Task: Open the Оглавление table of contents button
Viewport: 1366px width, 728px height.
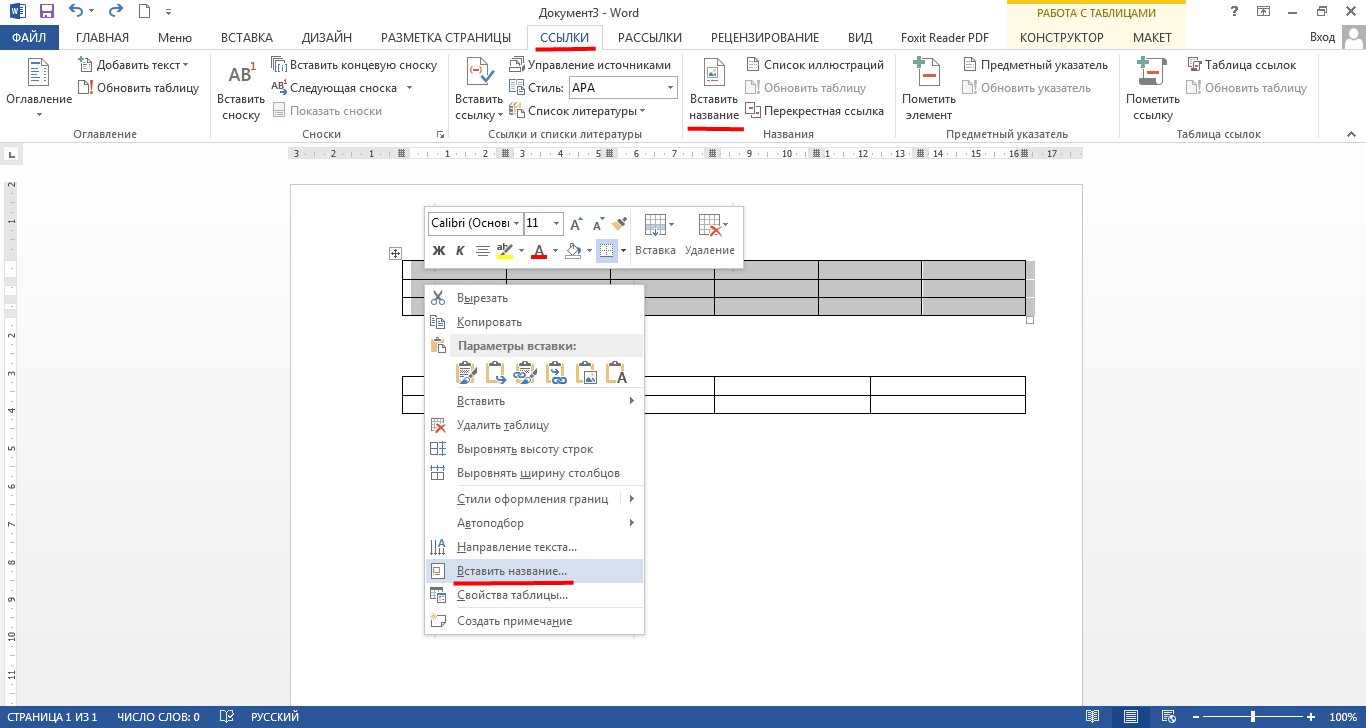Action: pyautogui.click(x=39, y=89)
